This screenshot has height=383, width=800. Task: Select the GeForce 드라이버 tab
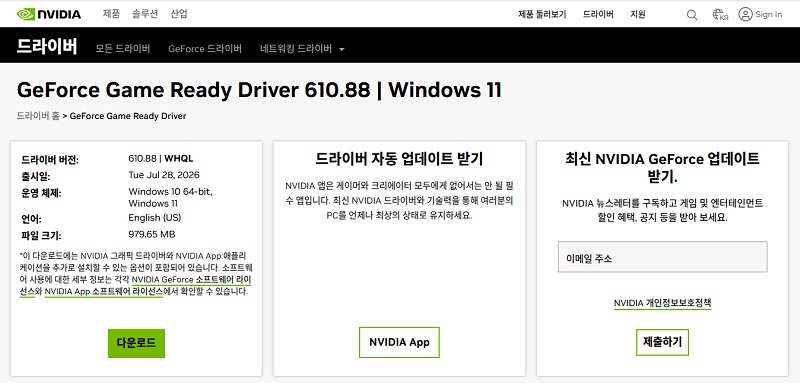pos(205,49)
